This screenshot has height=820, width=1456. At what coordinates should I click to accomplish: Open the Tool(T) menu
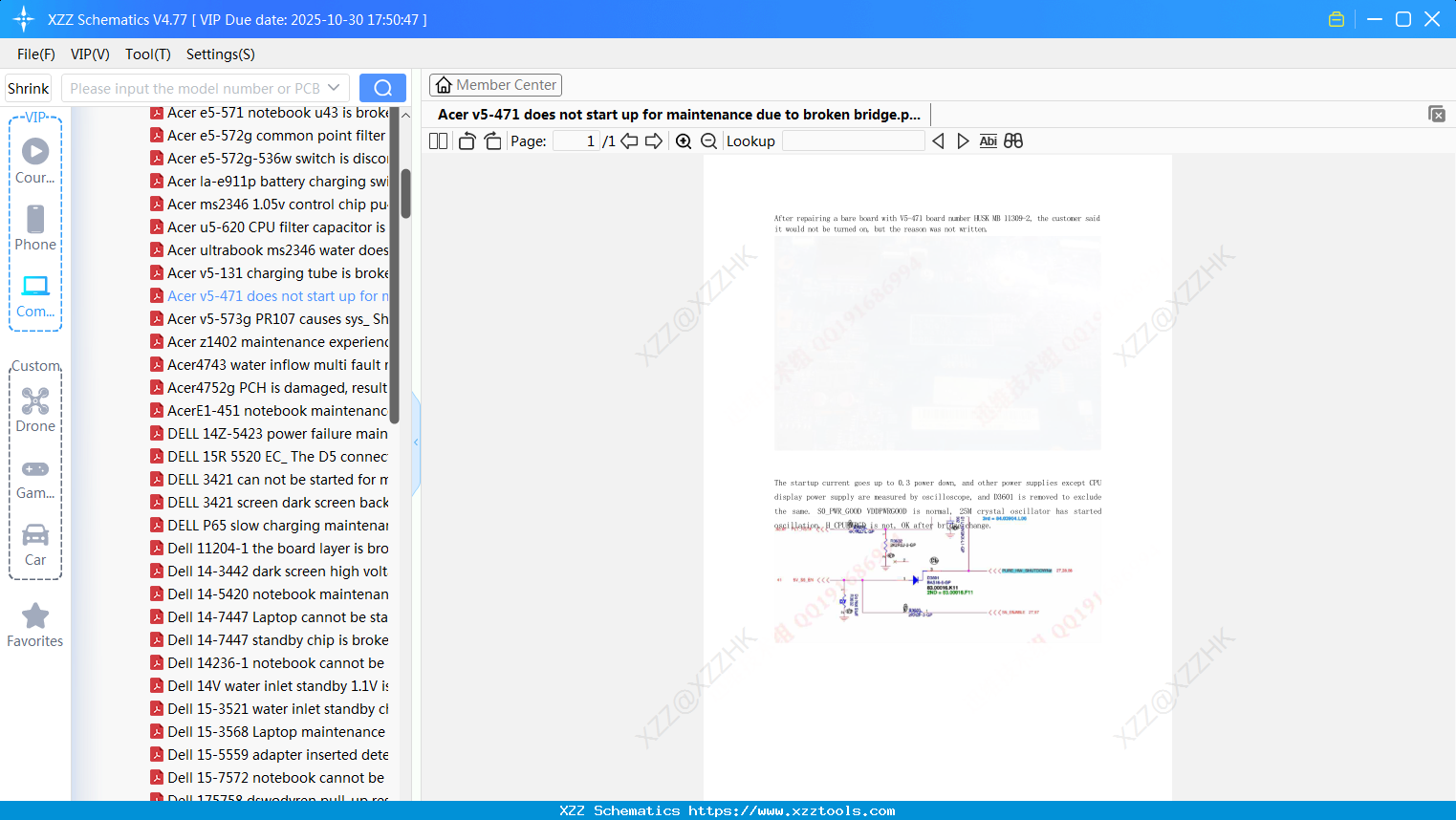pos(148,54)
